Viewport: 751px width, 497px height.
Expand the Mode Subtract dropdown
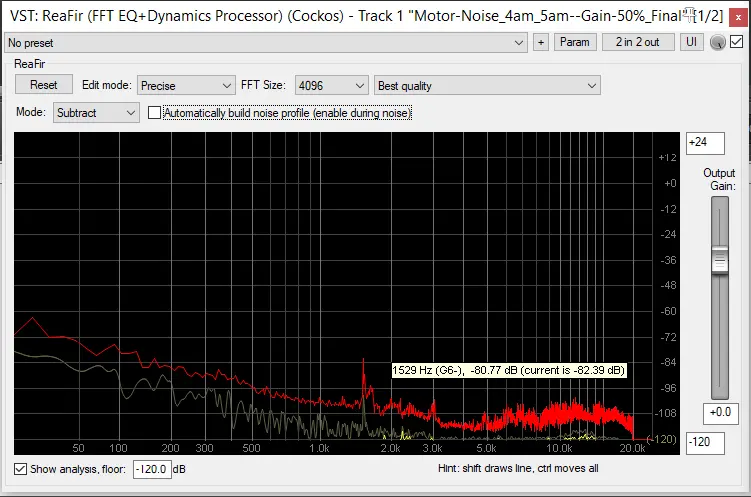coord(96,113)
